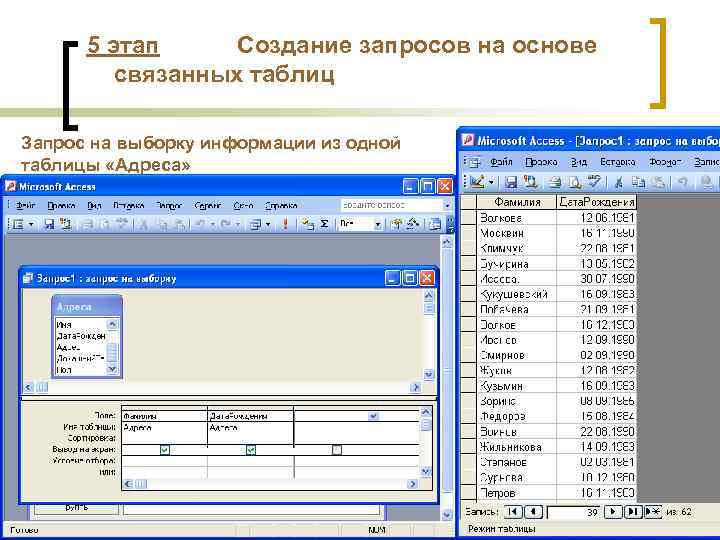
Task: Click the Build icon in query design toolbar
Action: click(413, 224)
